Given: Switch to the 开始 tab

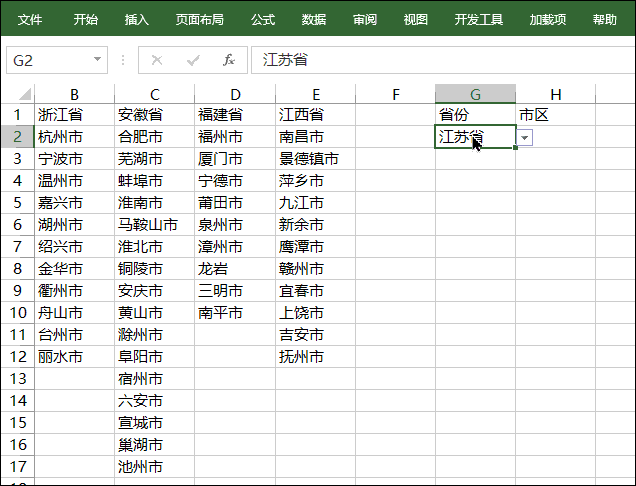Looking at the screenshot, I should coord(86,19).
